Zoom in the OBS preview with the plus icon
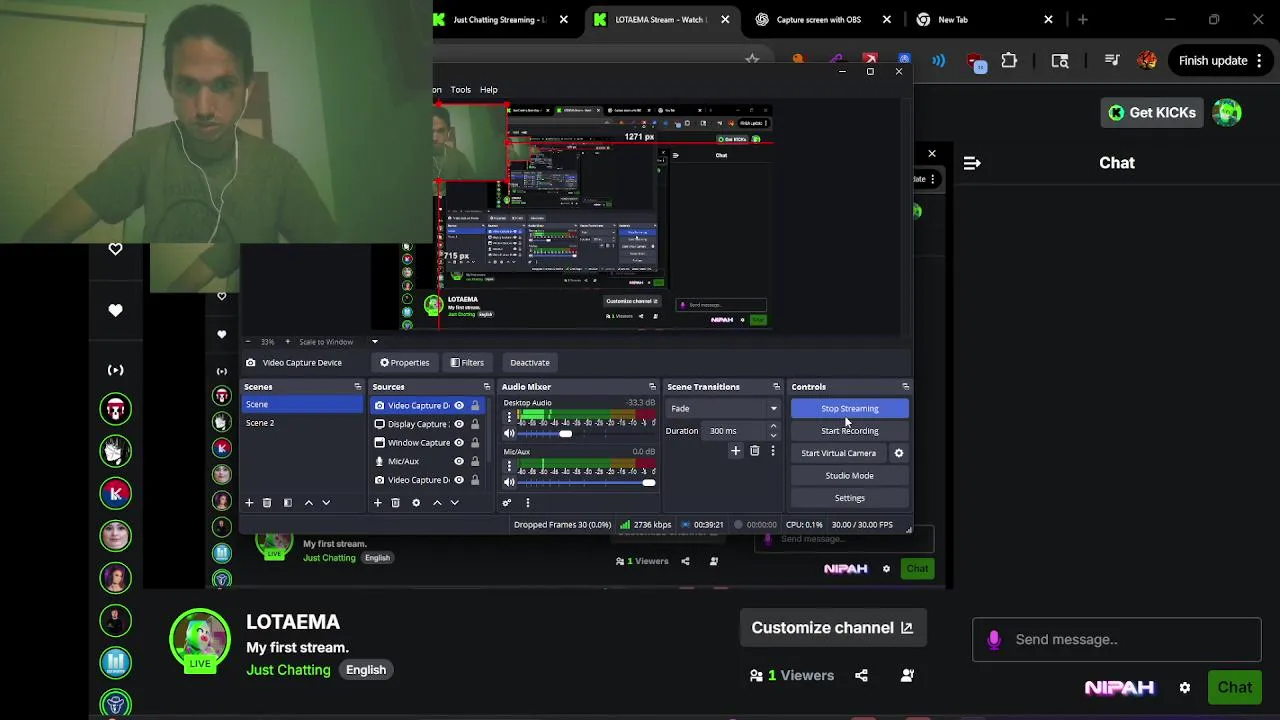This screenshot has width=1280, height=720. (x=287, y=342)
